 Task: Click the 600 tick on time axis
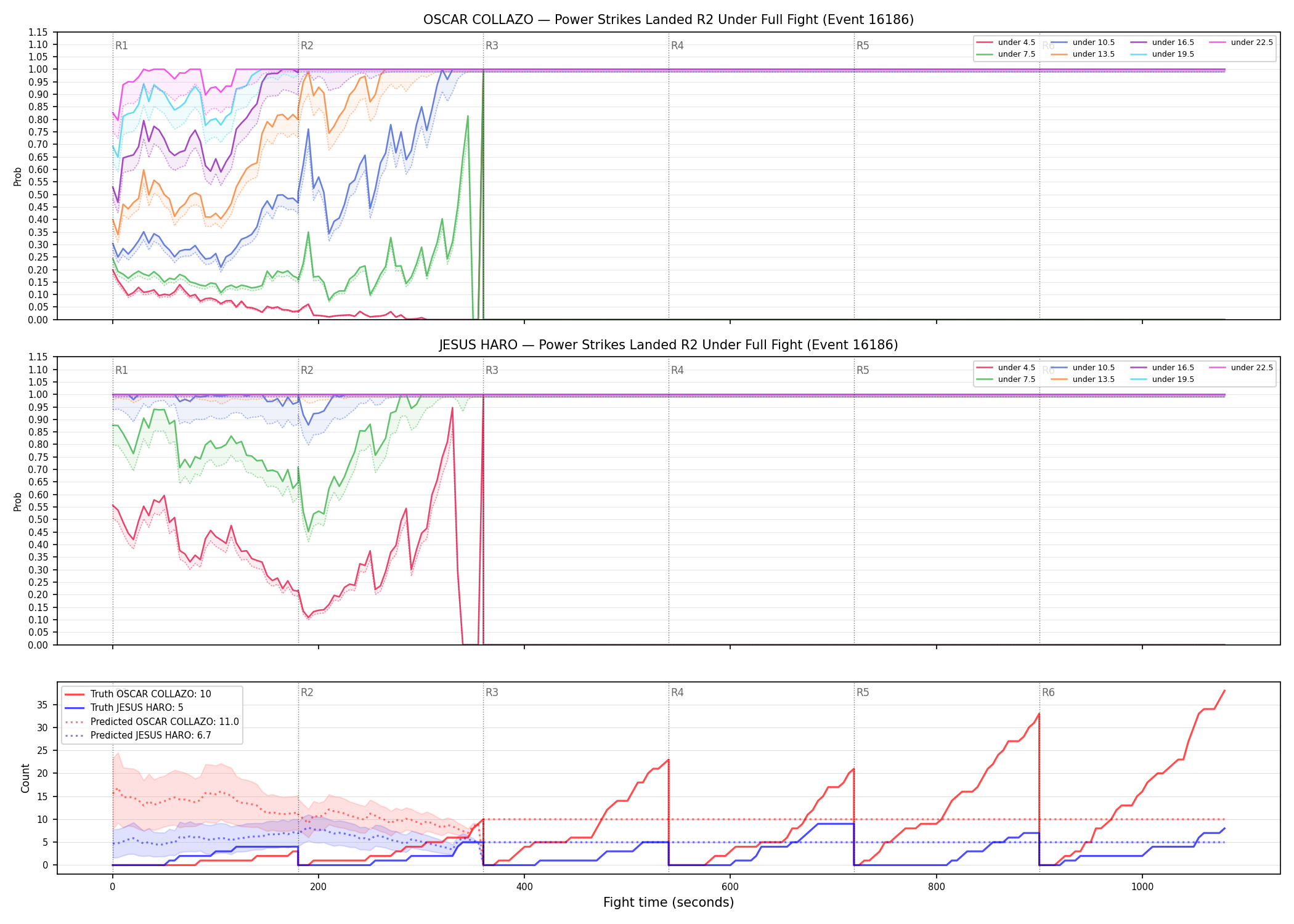[x=730, y=887]
